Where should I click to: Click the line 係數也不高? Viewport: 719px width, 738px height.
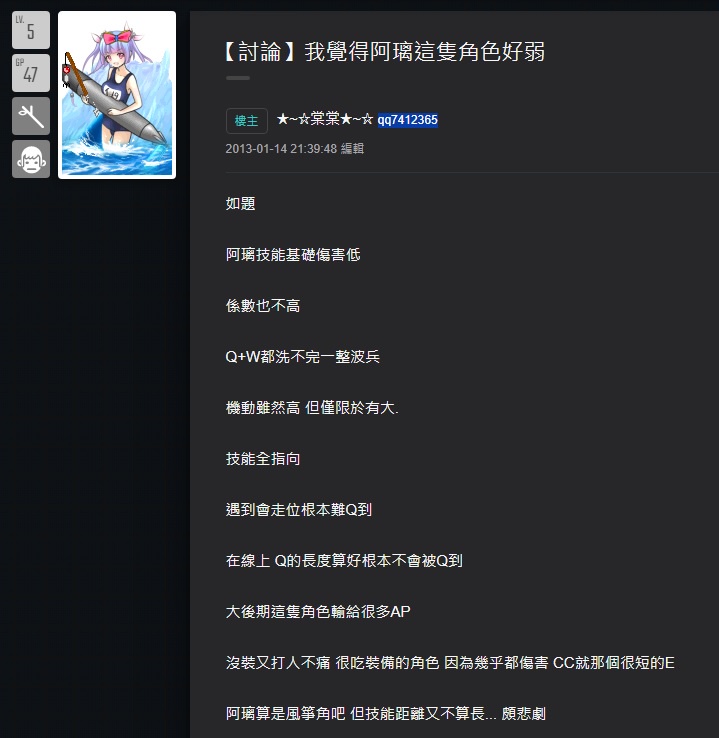pyautogui.click(x=263, y=306)
